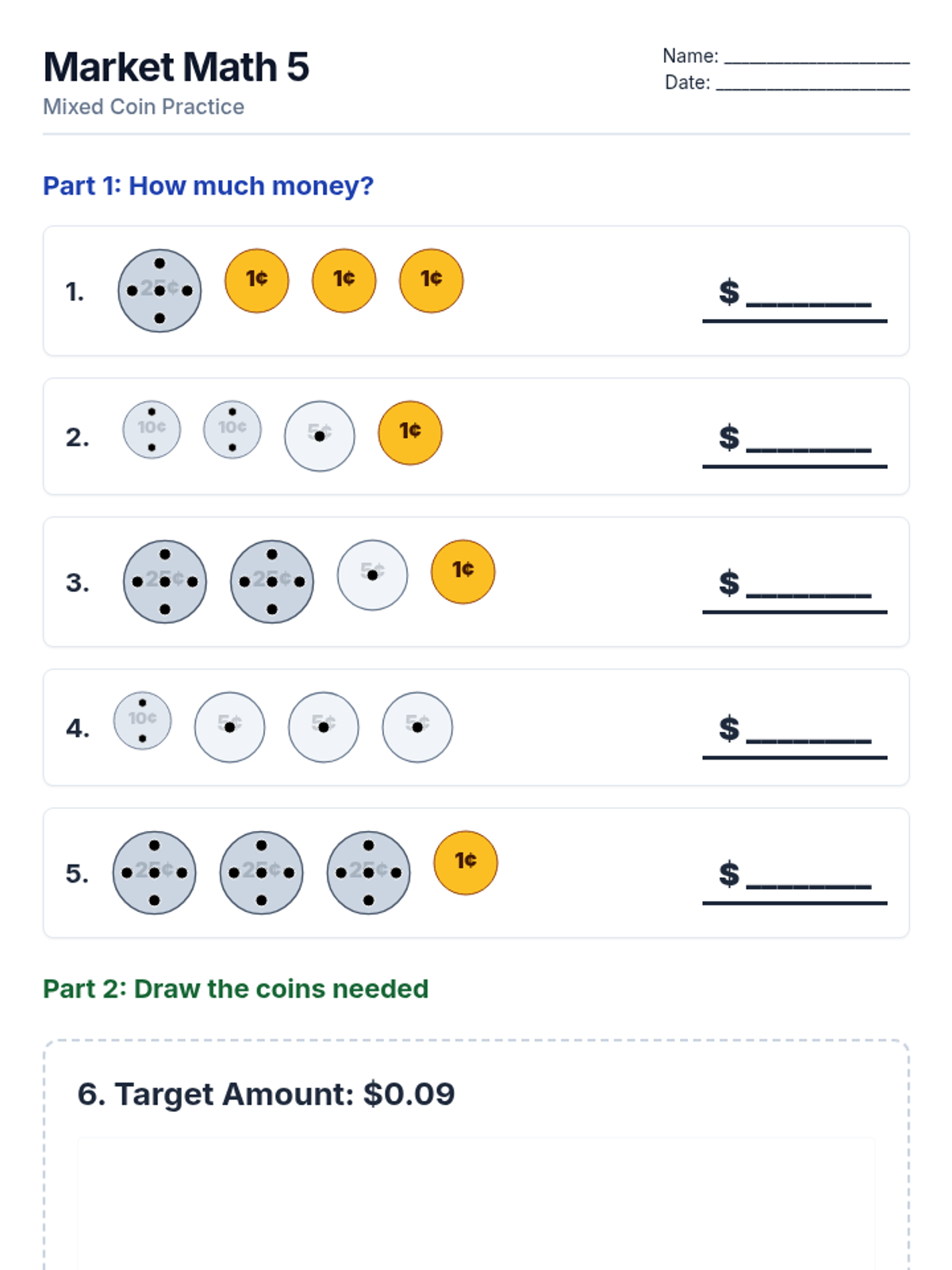The image size is (952, 1270).
Task: Click the penny in problem 2
Action: tap(409, 433)
